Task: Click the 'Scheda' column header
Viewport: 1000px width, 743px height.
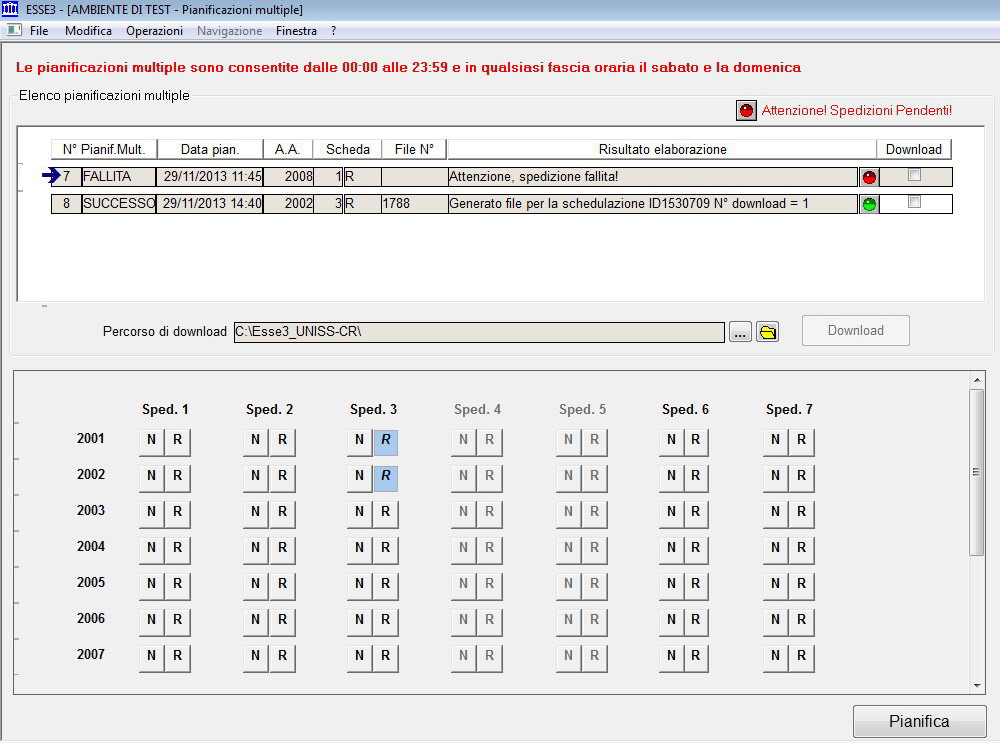Action: click(x=348, y=149)
